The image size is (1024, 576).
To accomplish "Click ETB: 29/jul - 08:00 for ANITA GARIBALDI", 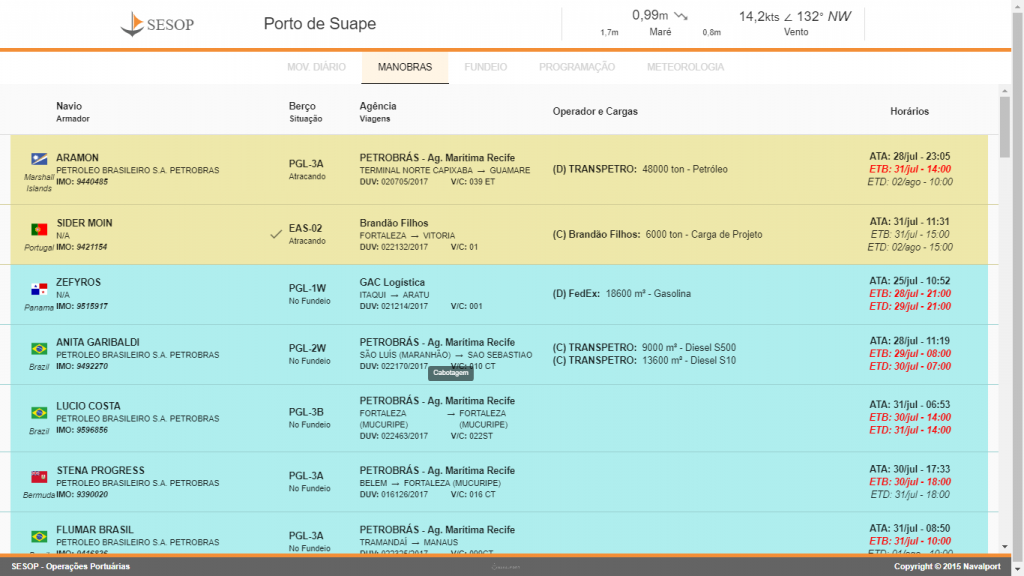I will [910, 353].
